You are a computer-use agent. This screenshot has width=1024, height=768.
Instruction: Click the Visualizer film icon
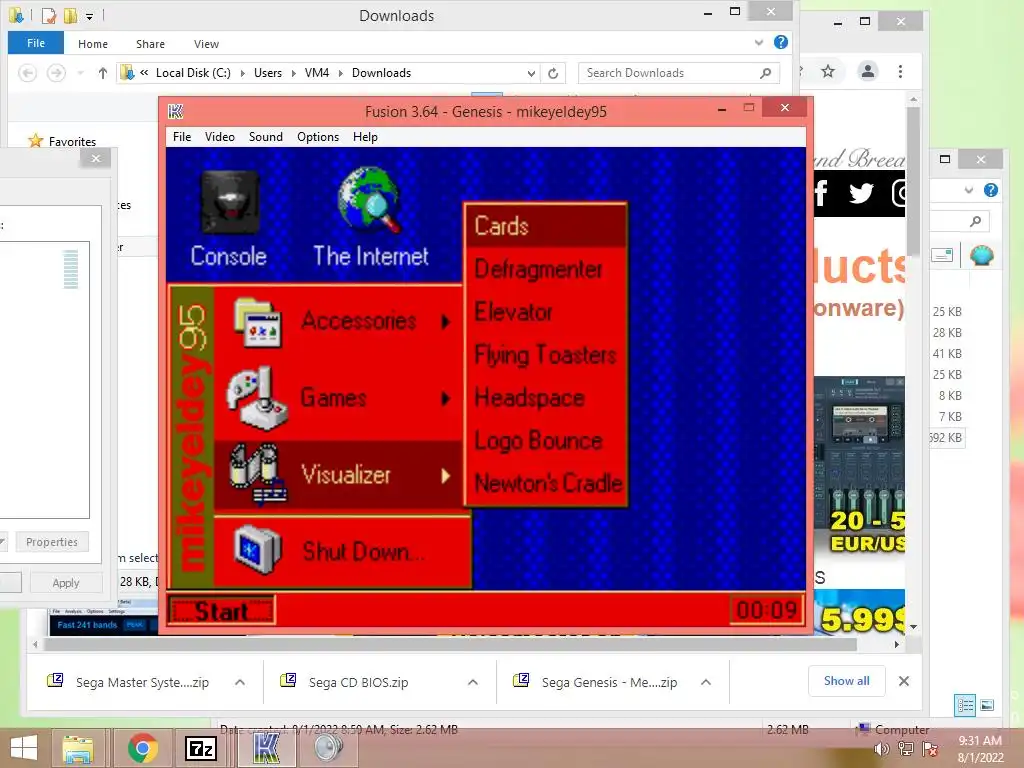(257, 475)
